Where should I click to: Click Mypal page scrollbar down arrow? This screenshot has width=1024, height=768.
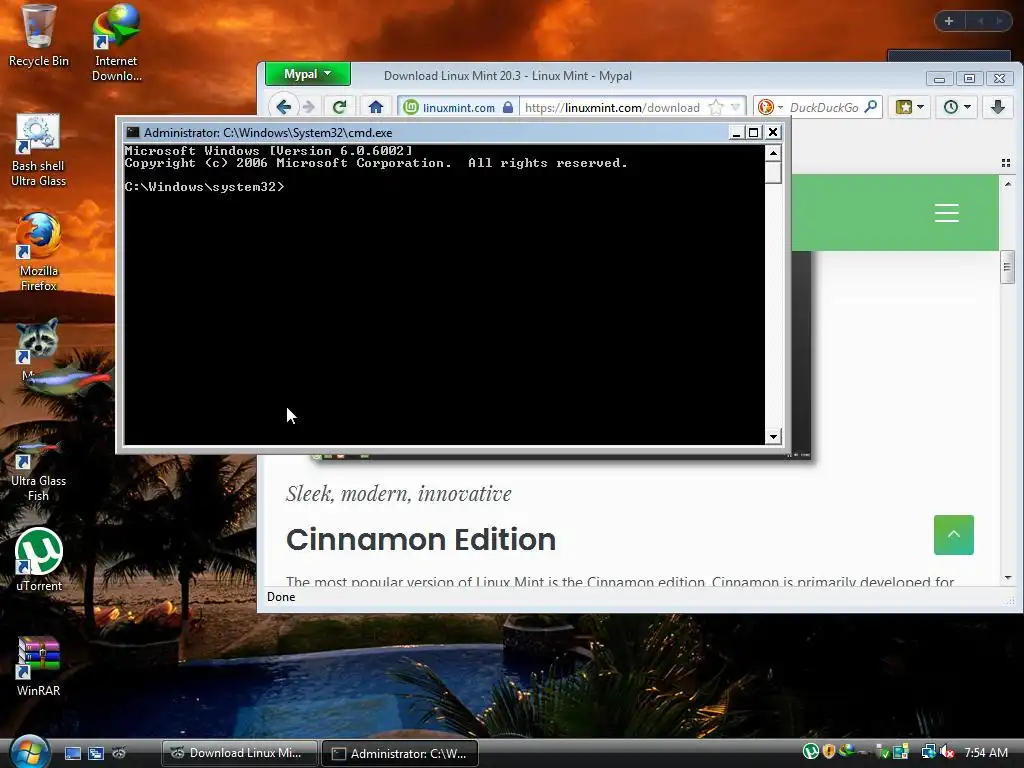(1008, 577)
